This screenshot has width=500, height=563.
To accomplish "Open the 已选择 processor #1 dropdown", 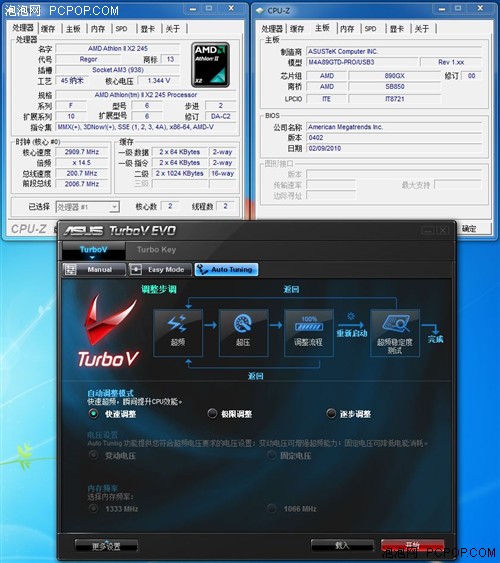I will coord(88,207).
